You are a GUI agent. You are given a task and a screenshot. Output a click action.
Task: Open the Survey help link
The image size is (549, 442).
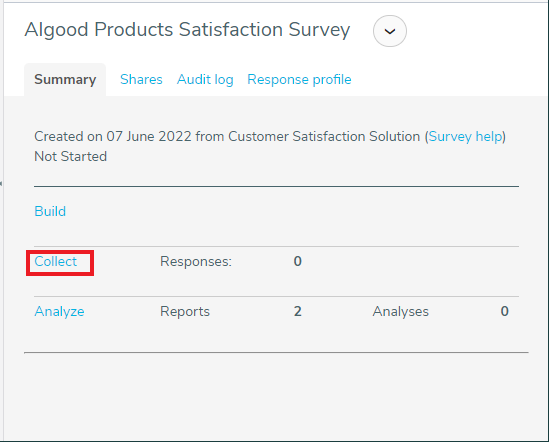[465, 137]
